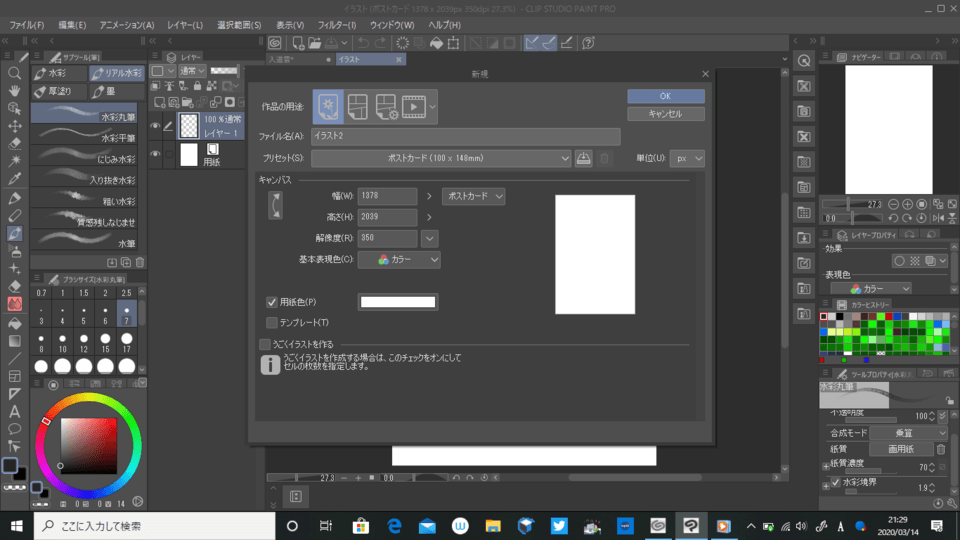Open Microsoft Store from the taskbar
Screen dimensions: 960x540
click(x=361, y=526)
